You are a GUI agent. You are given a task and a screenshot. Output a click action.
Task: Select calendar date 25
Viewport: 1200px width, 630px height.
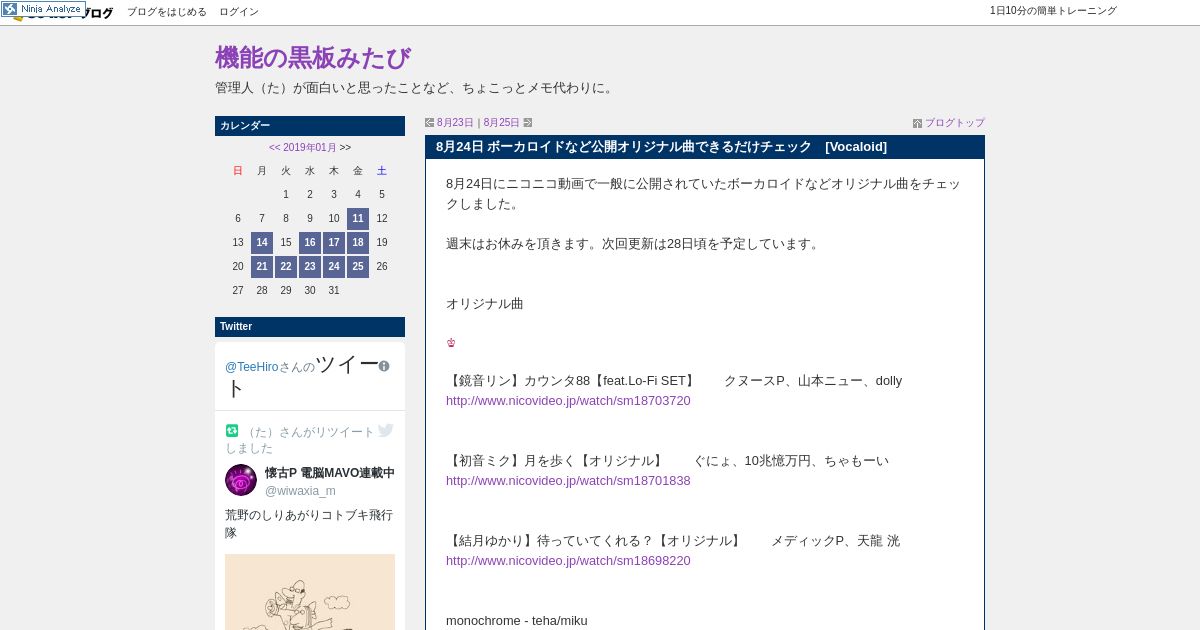[358, 267]
